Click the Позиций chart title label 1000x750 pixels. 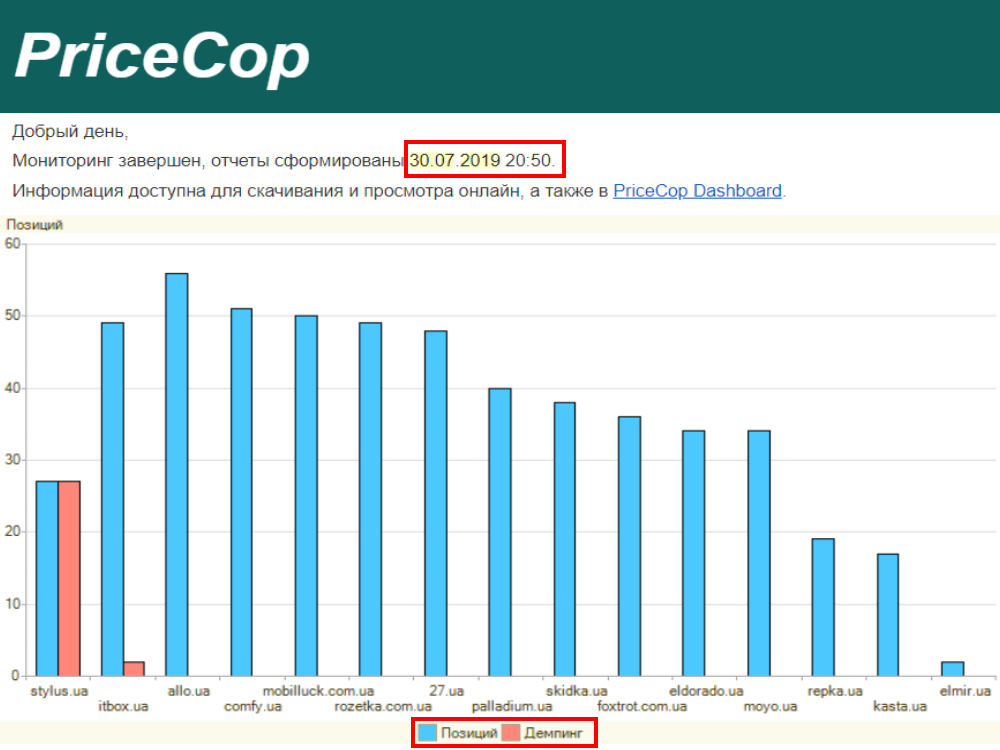tap(35, 225)
